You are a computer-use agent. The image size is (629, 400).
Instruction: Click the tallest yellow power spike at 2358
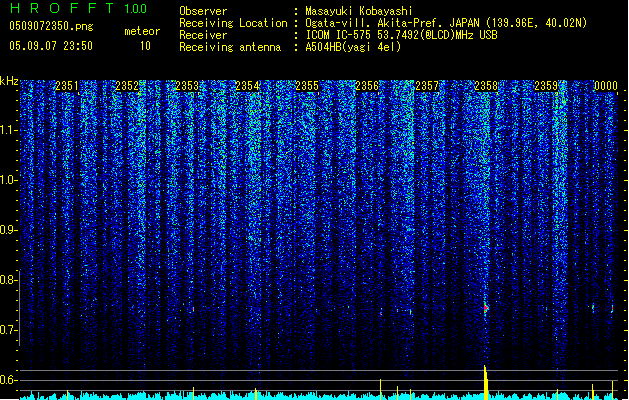tap(486, 382)
